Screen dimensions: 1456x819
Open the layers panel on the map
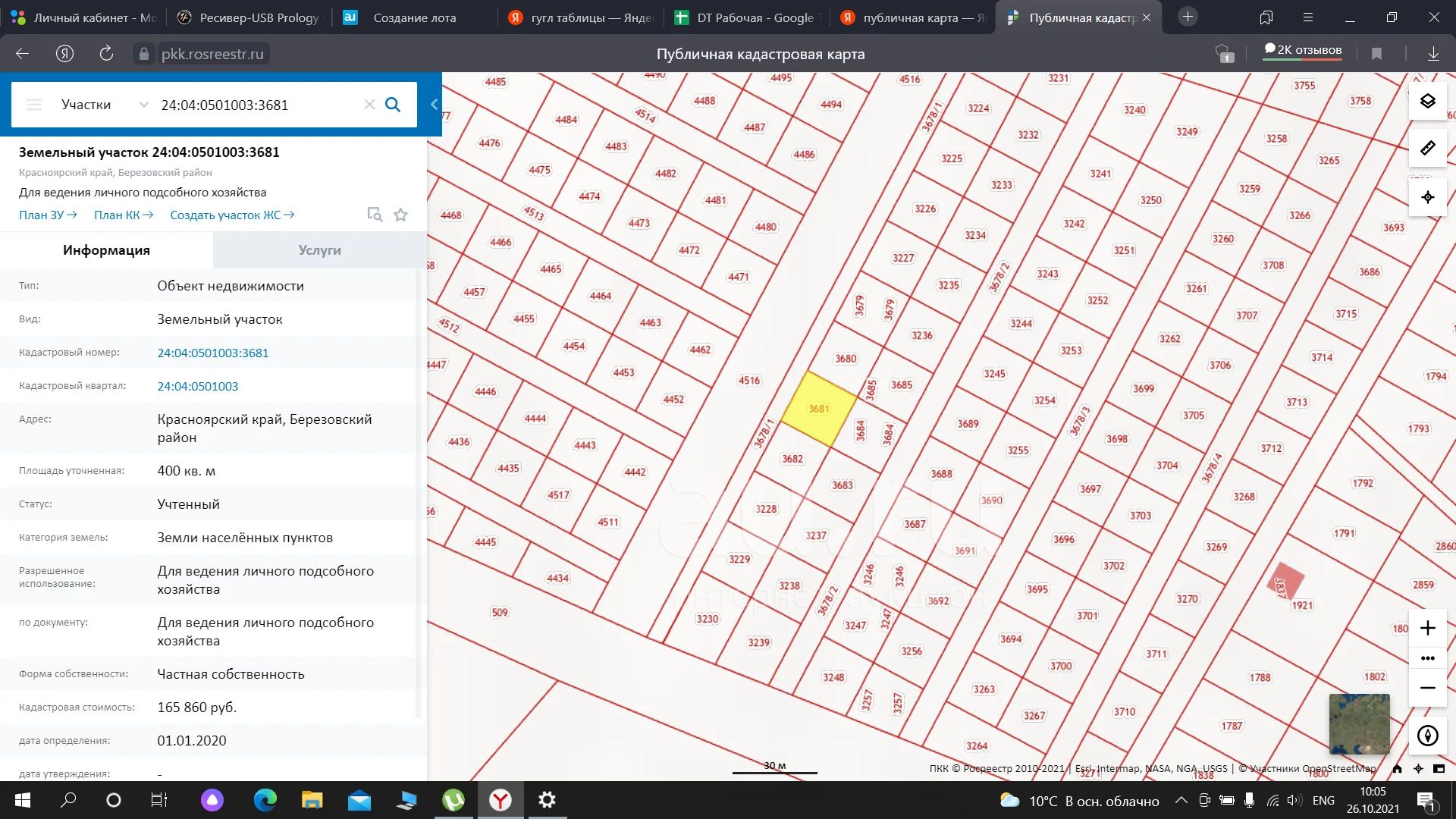point(1428,102)
